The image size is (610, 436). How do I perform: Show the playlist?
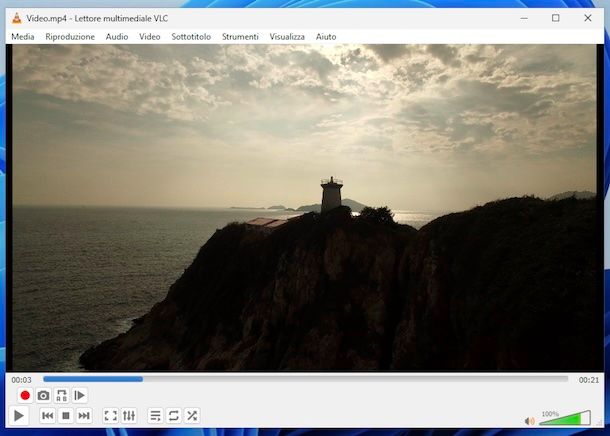point(155,416)
